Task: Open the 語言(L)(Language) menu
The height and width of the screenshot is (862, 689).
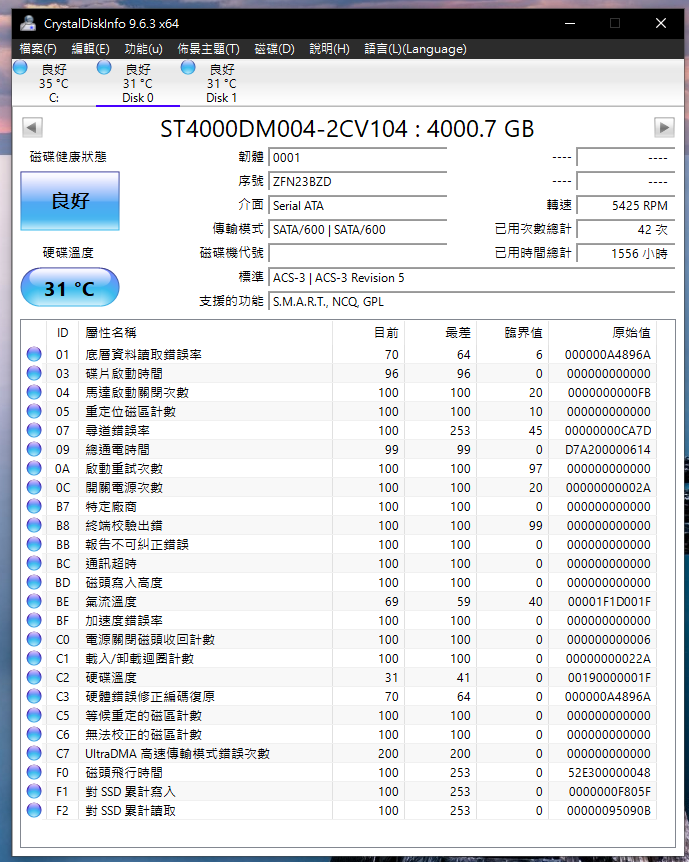Action: coord(415,49)
